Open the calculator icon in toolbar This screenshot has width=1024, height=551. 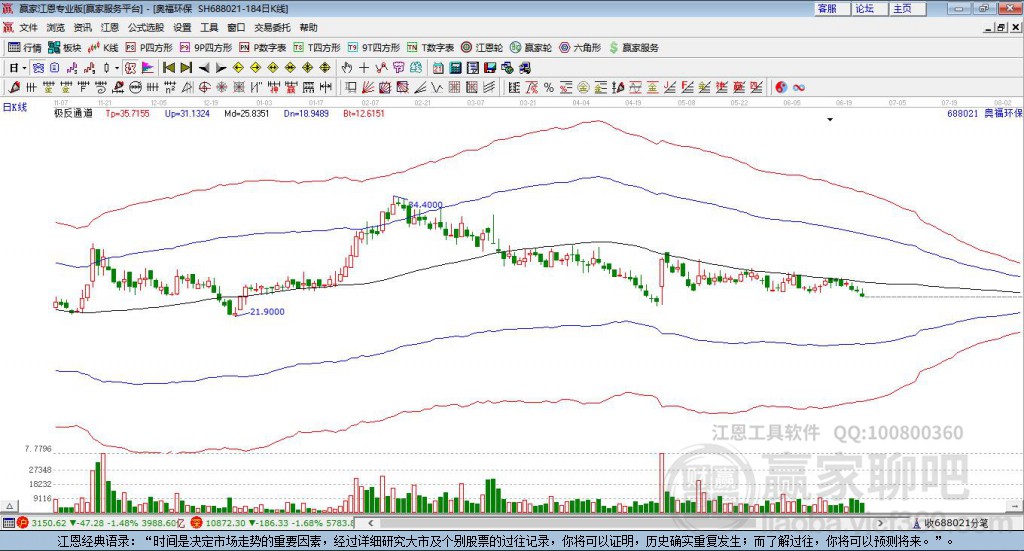pos(455,68)
